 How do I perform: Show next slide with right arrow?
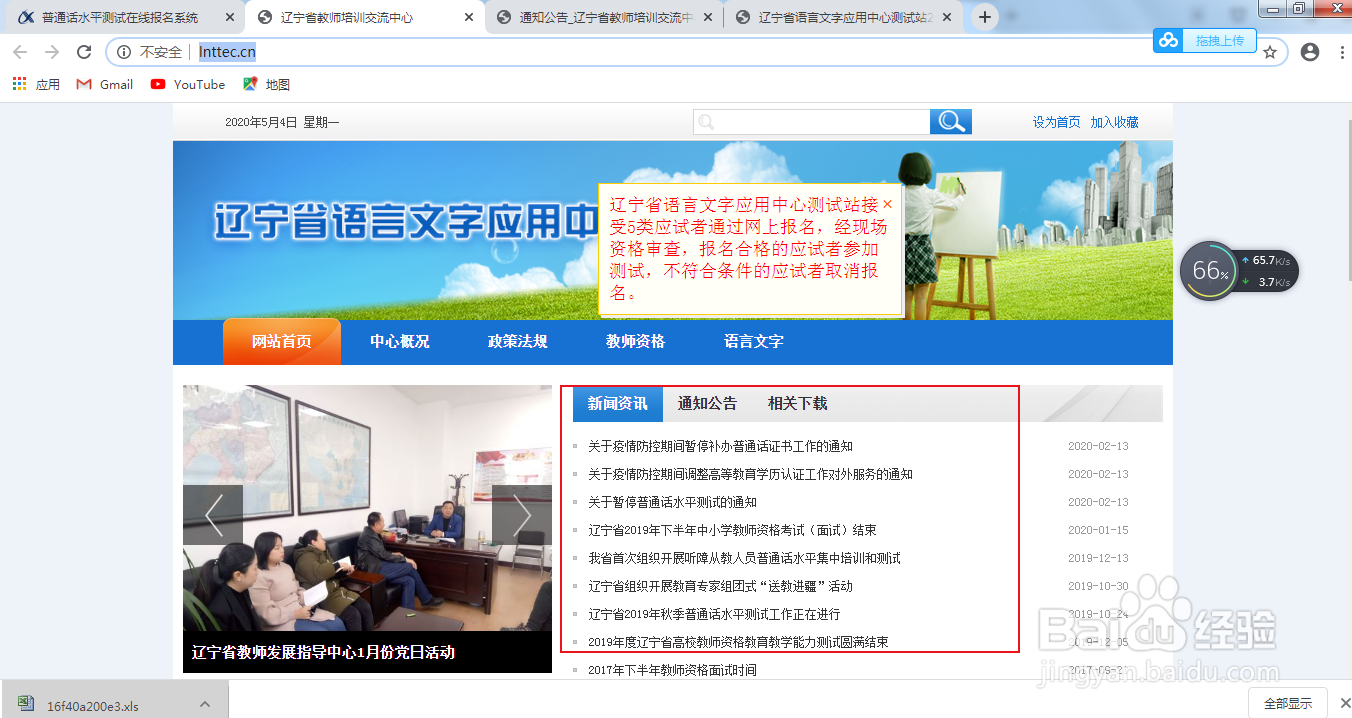(522, 515)
